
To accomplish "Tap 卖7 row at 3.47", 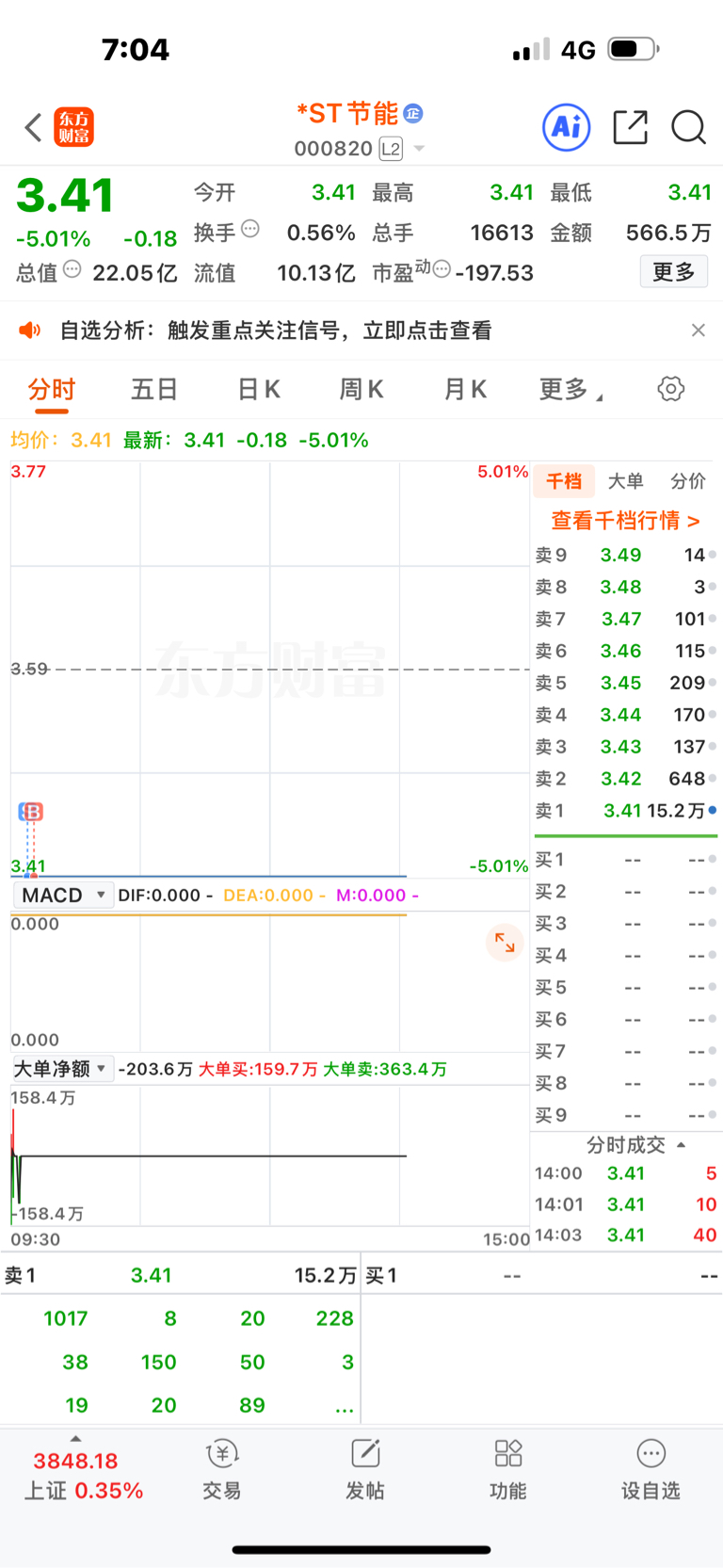I will [625, 619].
